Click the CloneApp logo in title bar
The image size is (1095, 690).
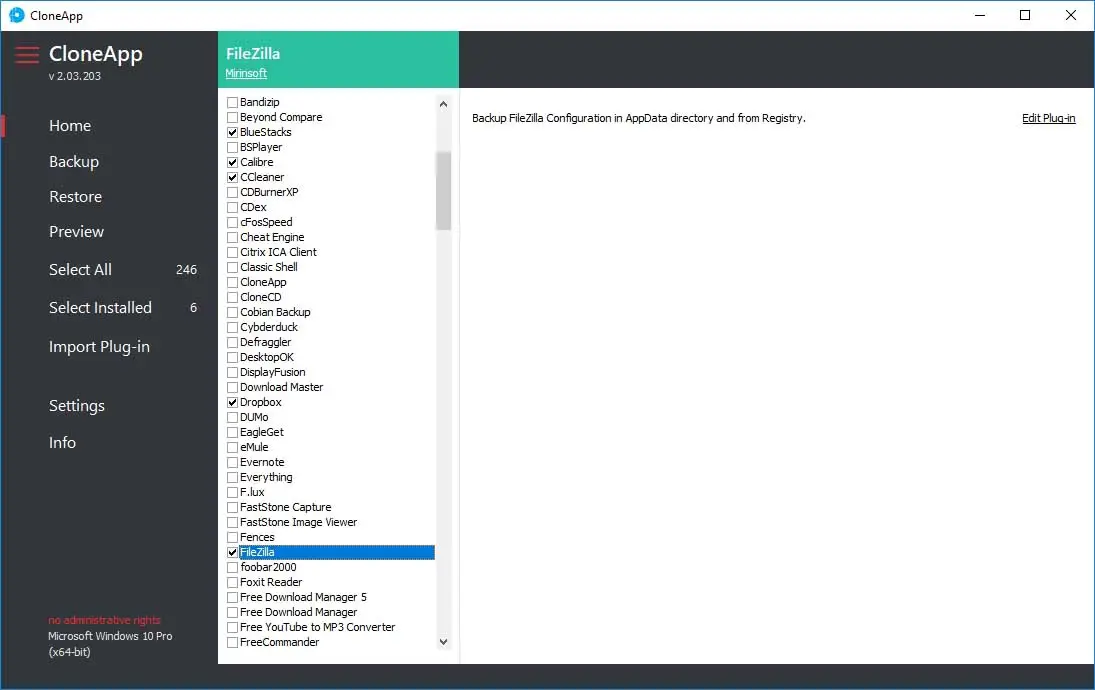16,15
